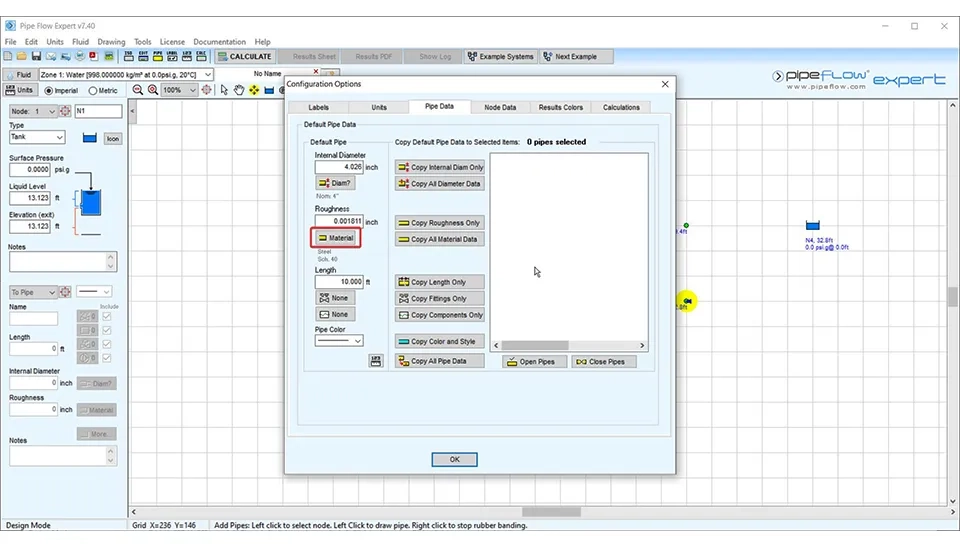Select the Imperial units radio button
960x548 pixels.
[47, 91]
